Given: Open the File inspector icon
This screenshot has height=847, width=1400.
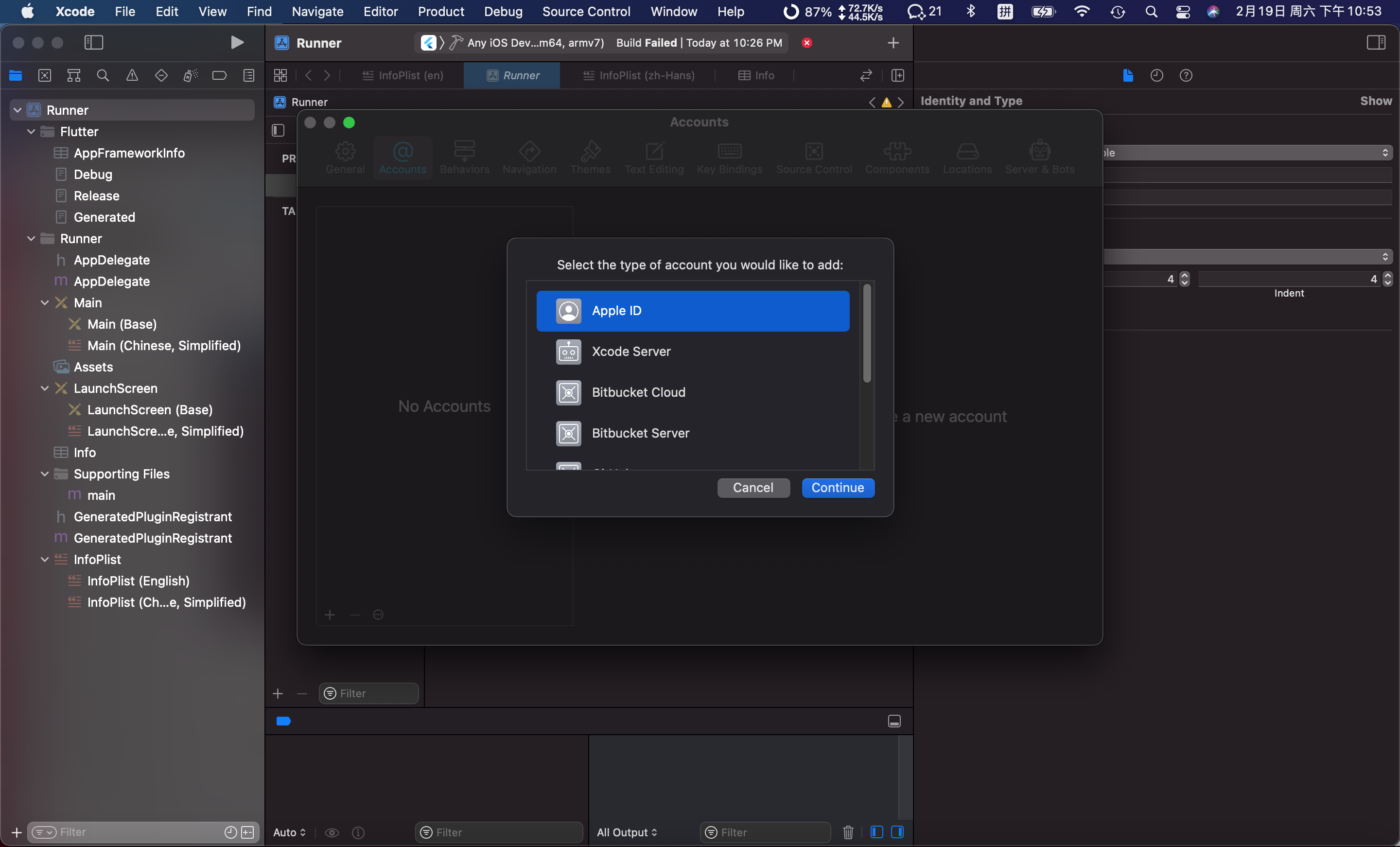Looking at the screenshot, I should (1128, 75).
